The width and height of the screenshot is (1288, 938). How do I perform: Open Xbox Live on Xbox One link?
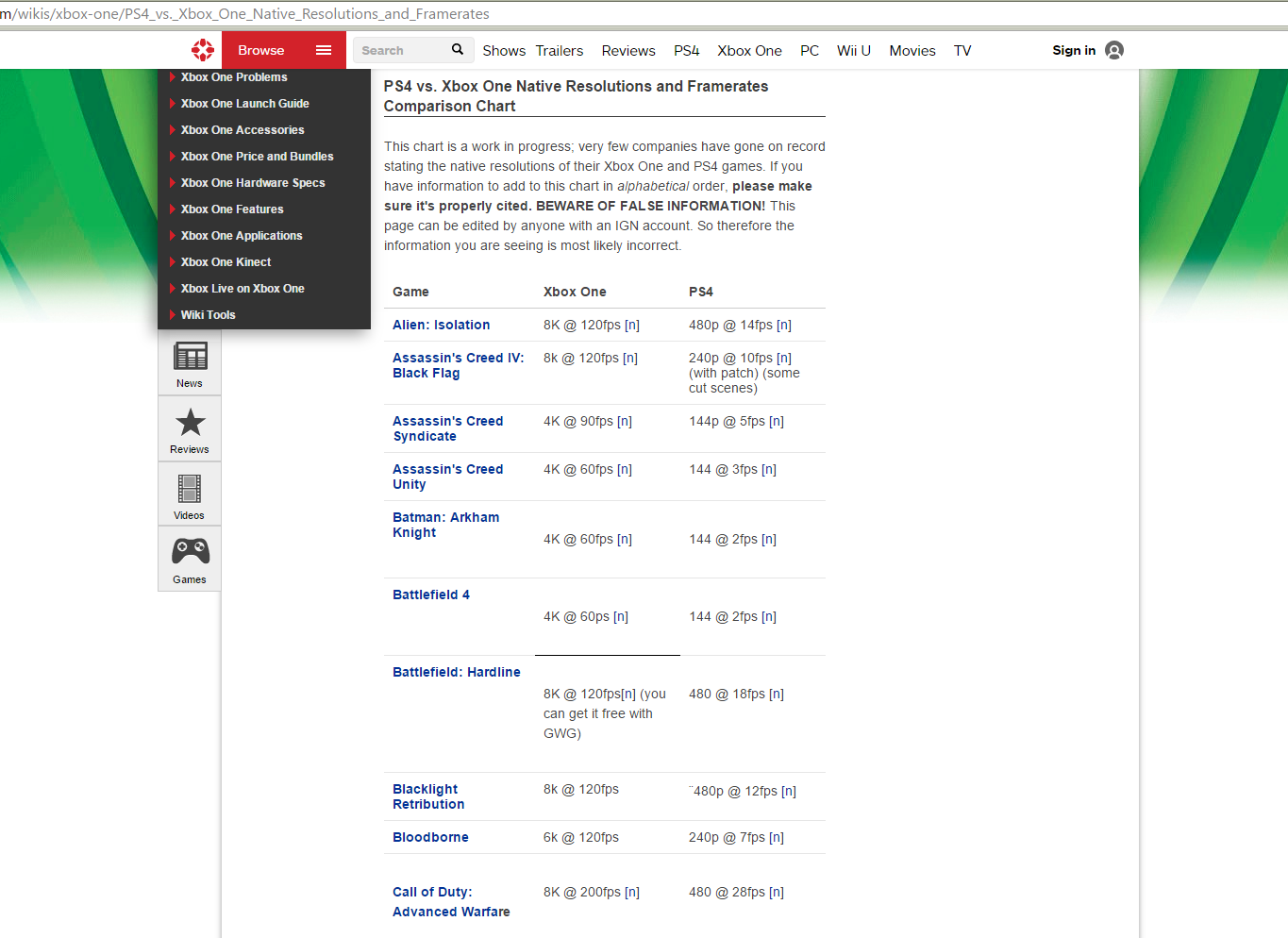coord(243,289)
